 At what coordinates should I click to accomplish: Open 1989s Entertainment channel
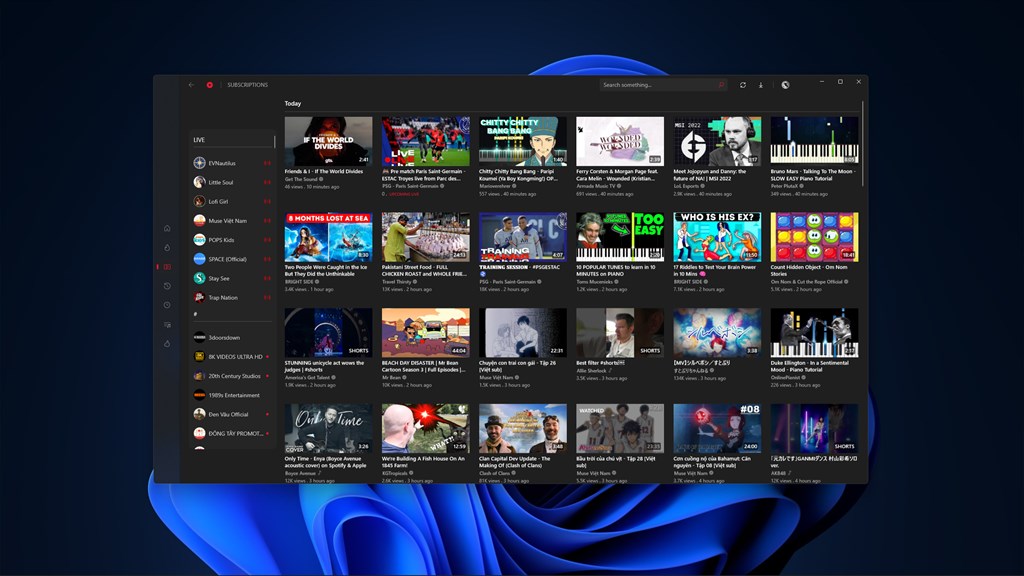(x=234, y=395)
